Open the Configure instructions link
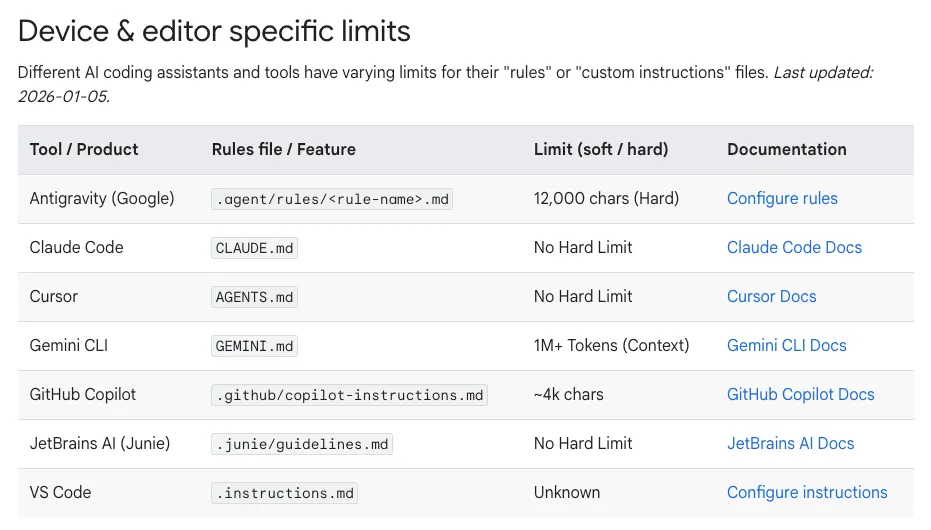 pyautogui.click(x=807, y=493)
